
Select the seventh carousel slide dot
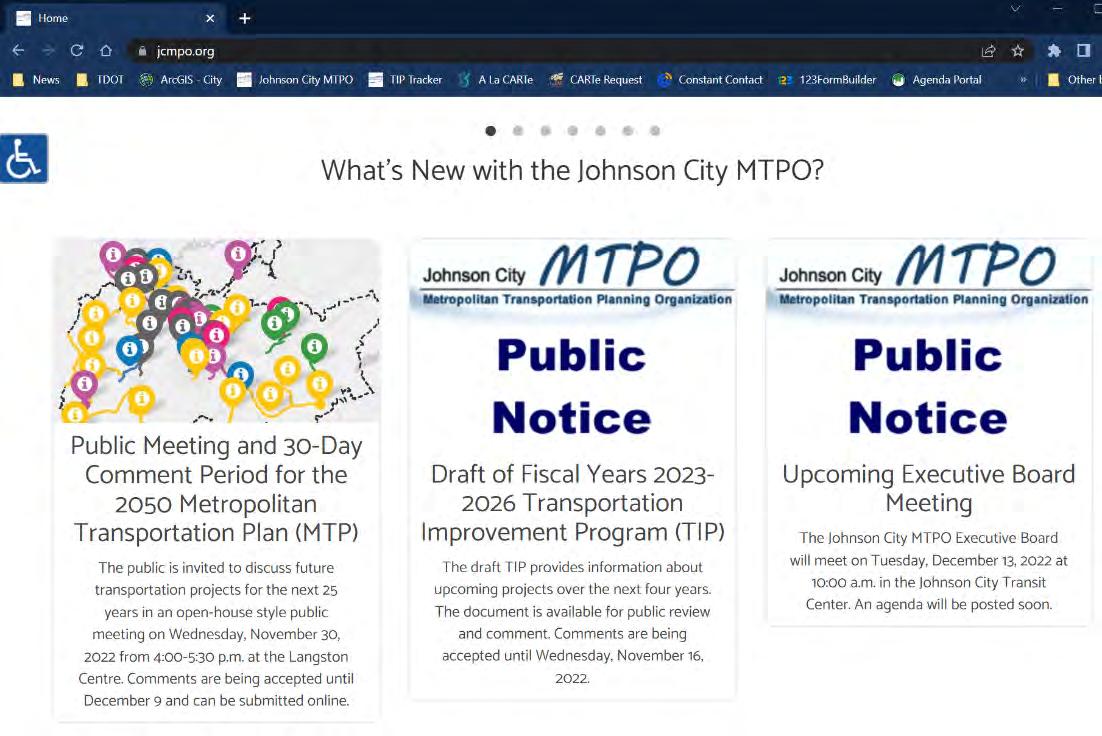(655, 131)
